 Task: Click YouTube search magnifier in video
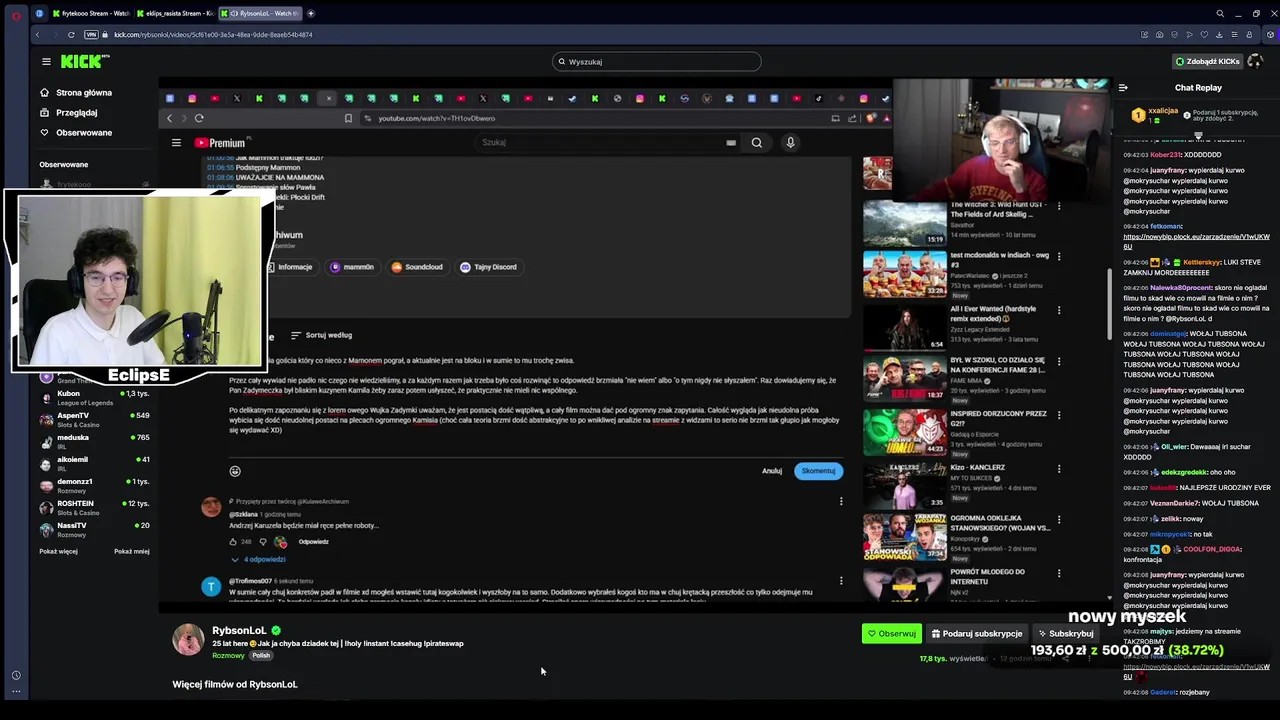coord(757,142)
